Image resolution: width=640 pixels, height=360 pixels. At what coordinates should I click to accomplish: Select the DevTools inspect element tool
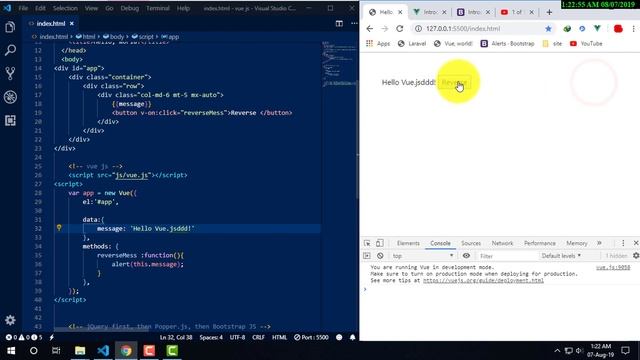point(367,243)
